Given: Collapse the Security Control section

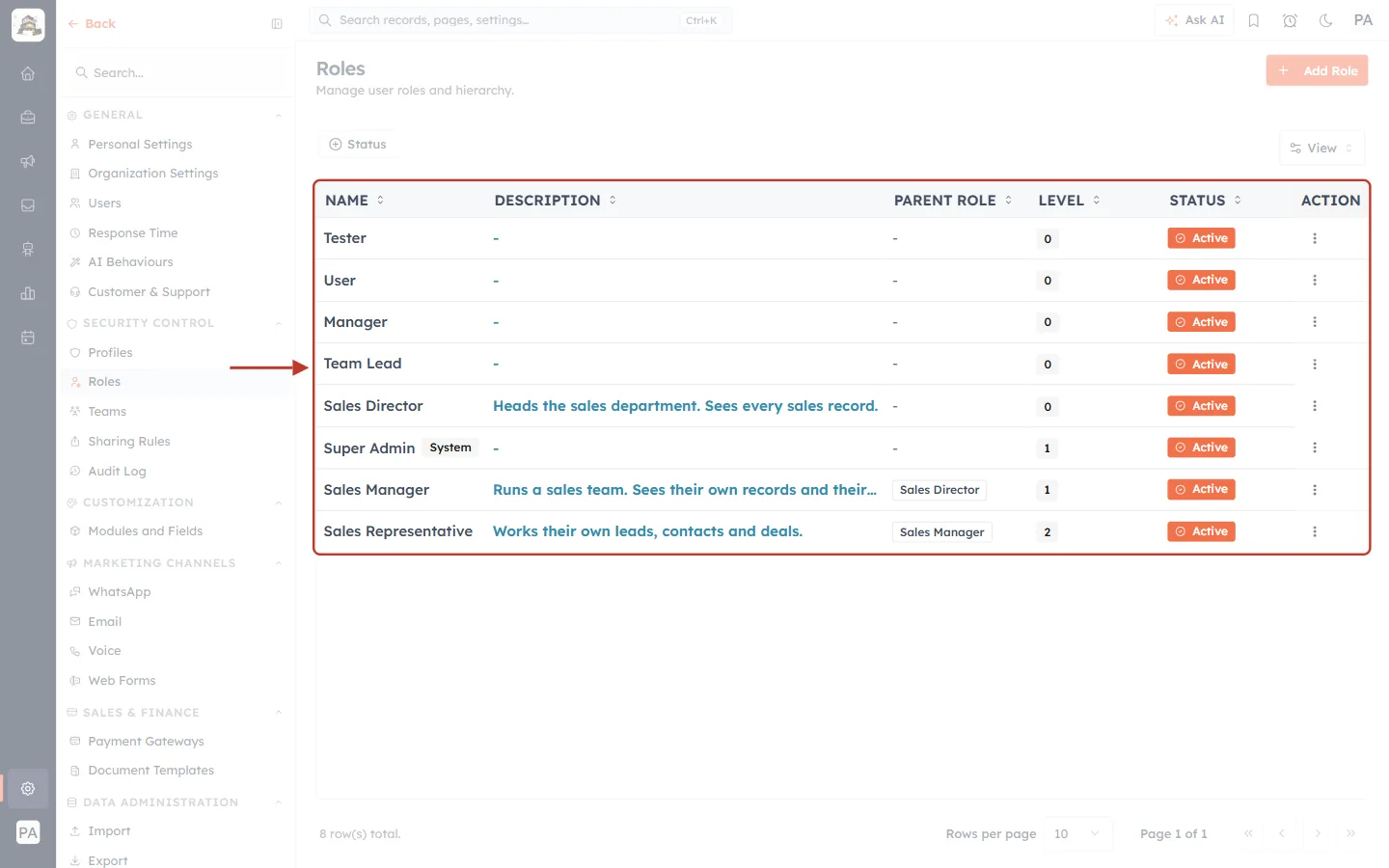Looking at the screenshot, I should pyautogui.click(x=278, y=323).
